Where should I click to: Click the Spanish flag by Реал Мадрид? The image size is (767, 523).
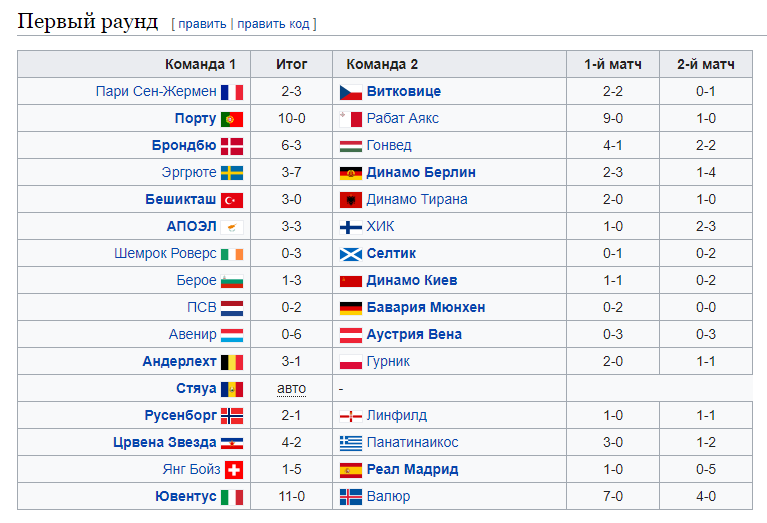(351, 470)
